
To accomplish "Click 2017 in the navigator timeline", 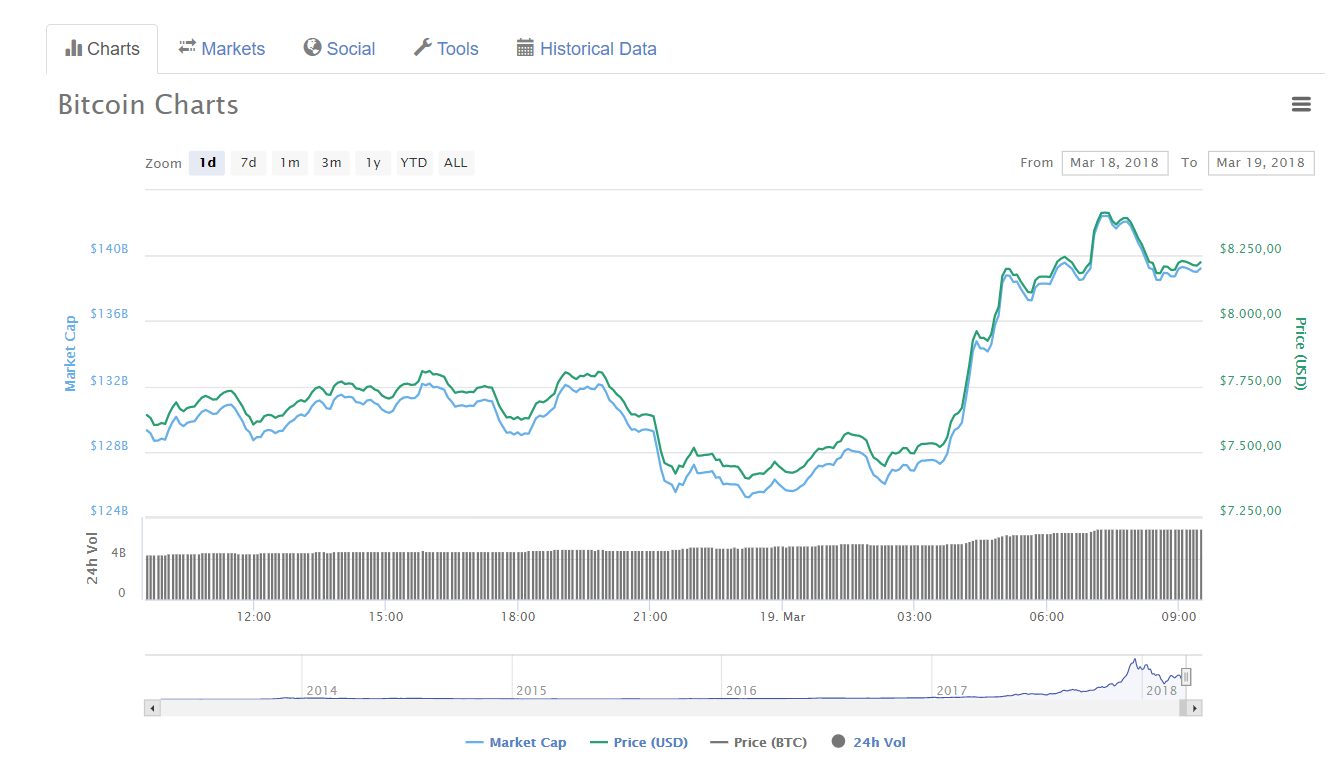I will (x=951, y=691).
